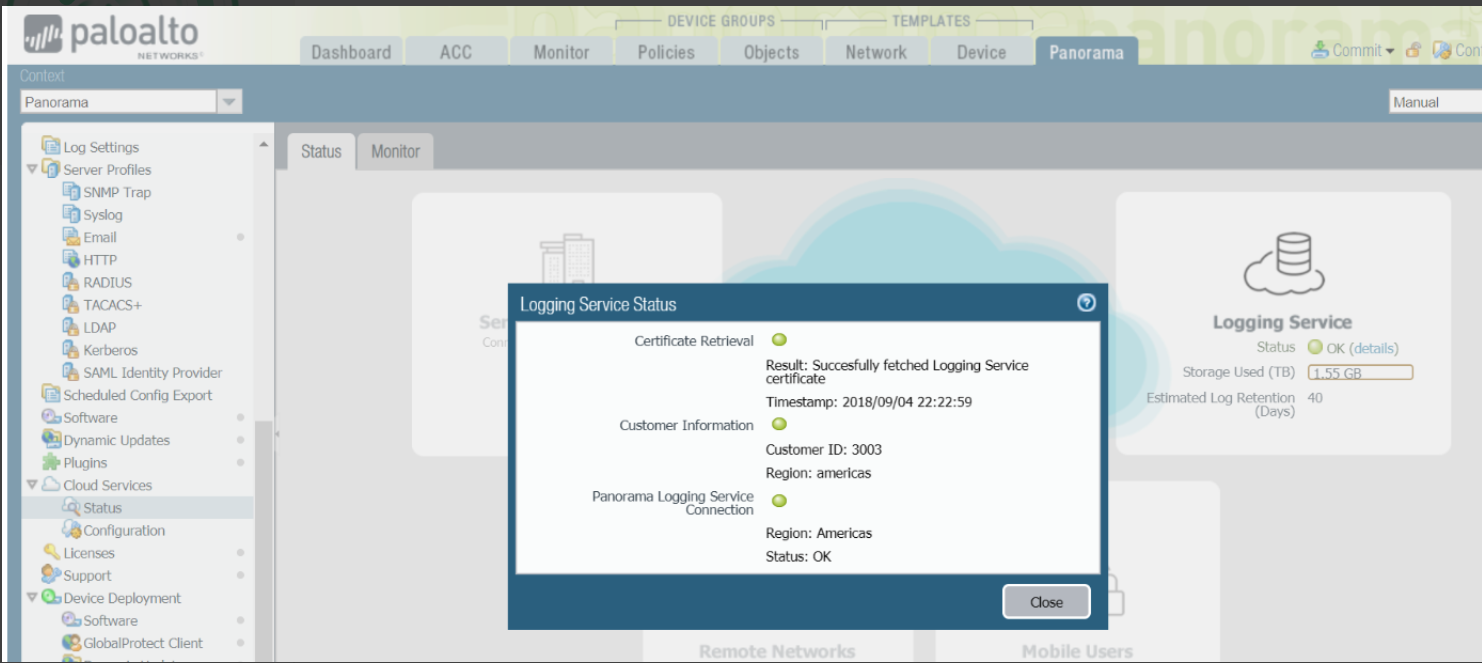
Task: Click the Logging Service cloud database icon
Action: pyautogui.click(x=1284, y=262)
